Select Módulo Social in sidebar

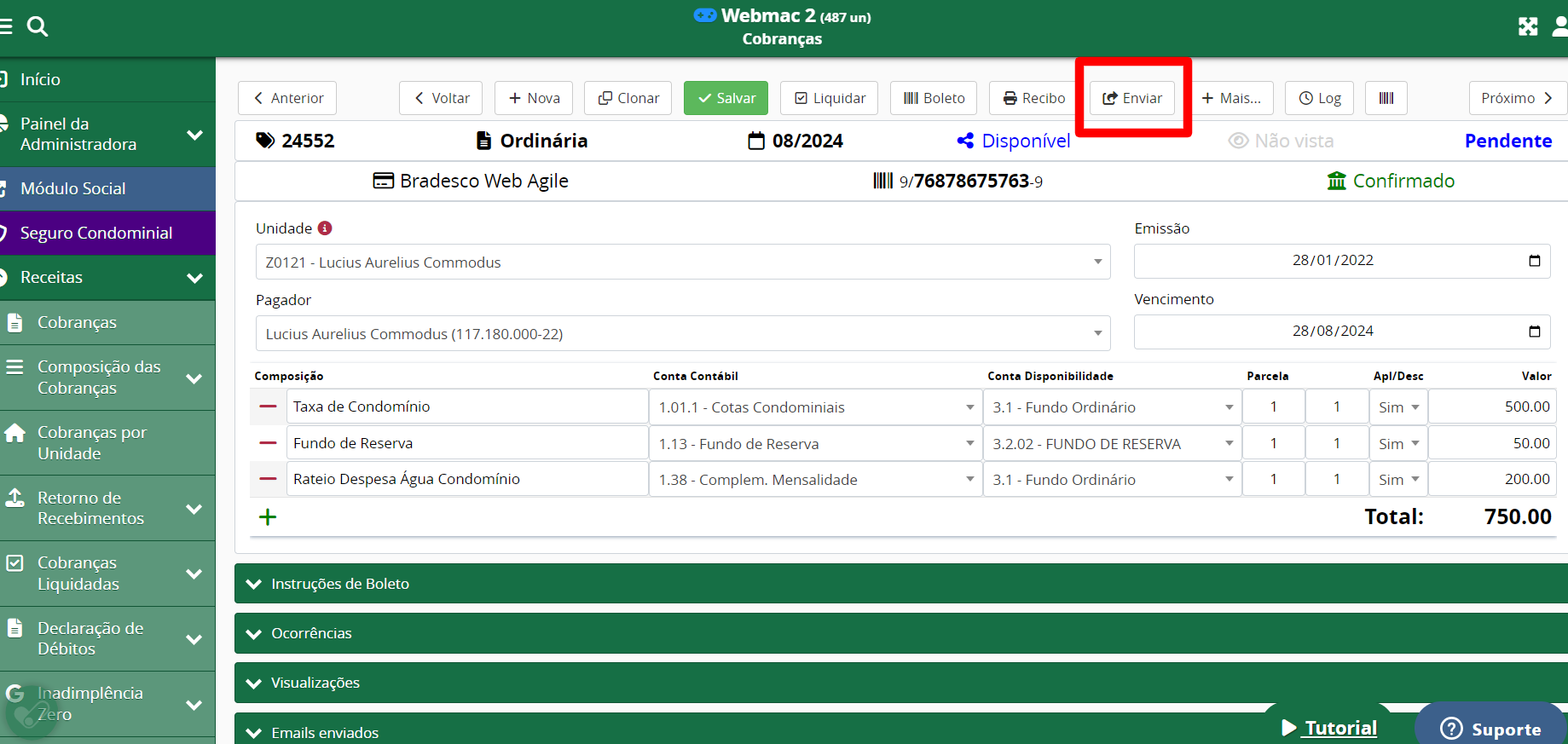[x=73, y=188]
